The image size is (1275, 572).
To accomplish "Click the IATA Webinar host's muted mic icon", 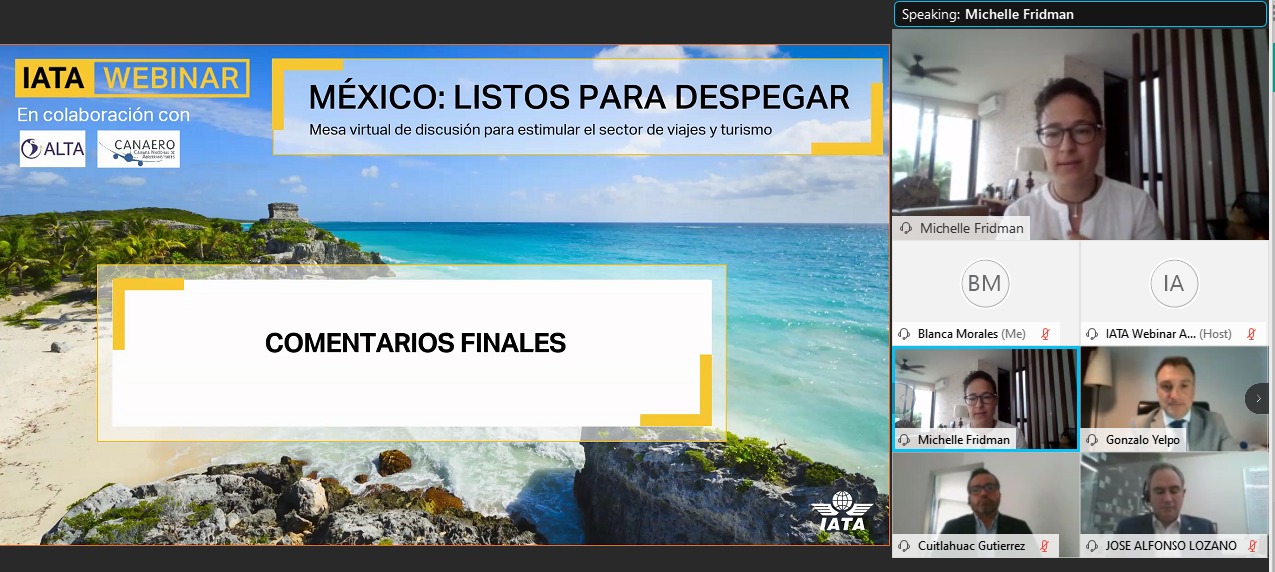I will (1251, 334).
